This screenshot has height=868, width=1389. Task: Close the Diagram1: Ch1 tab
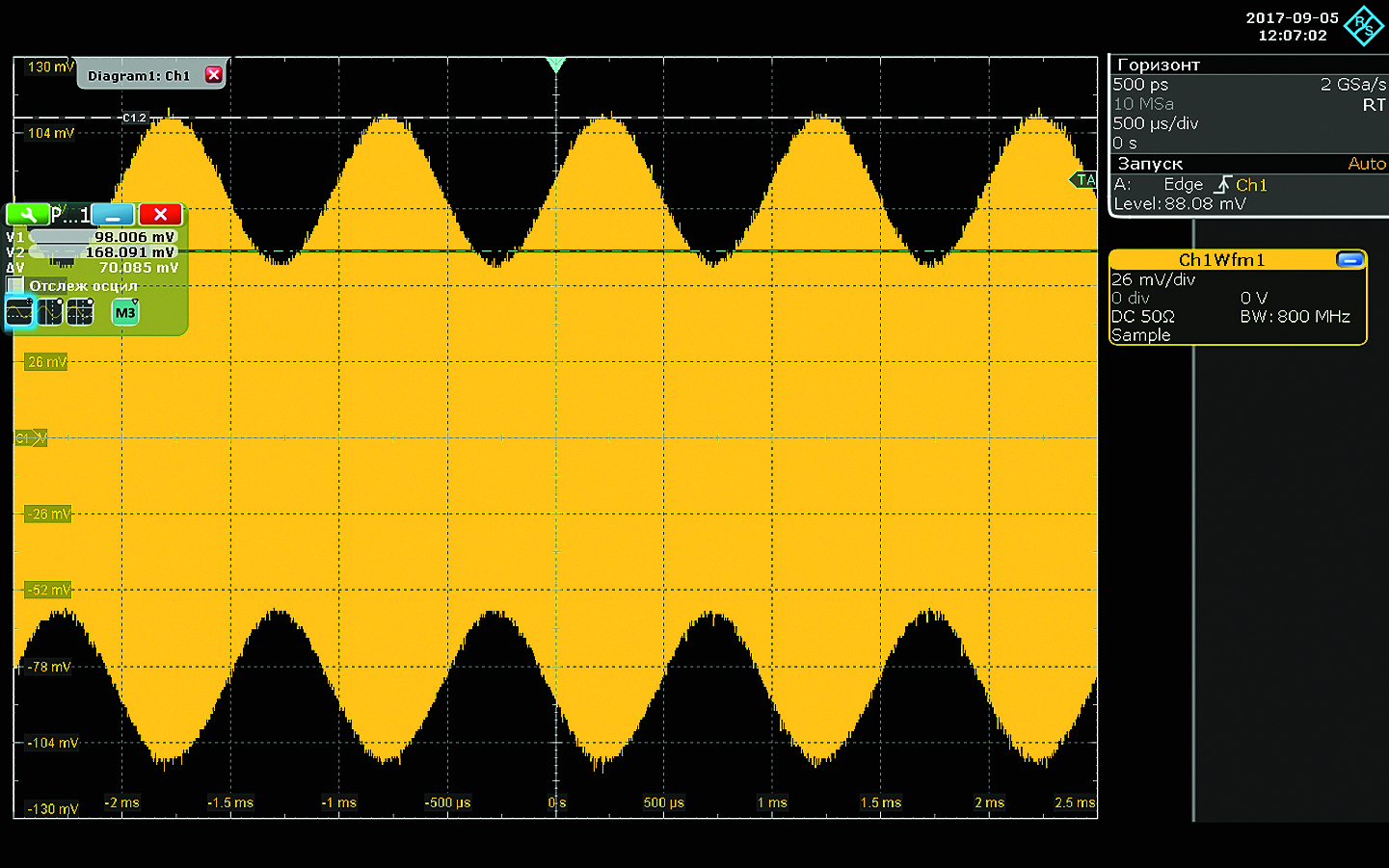pyautogui.click(x=214, y=75)
